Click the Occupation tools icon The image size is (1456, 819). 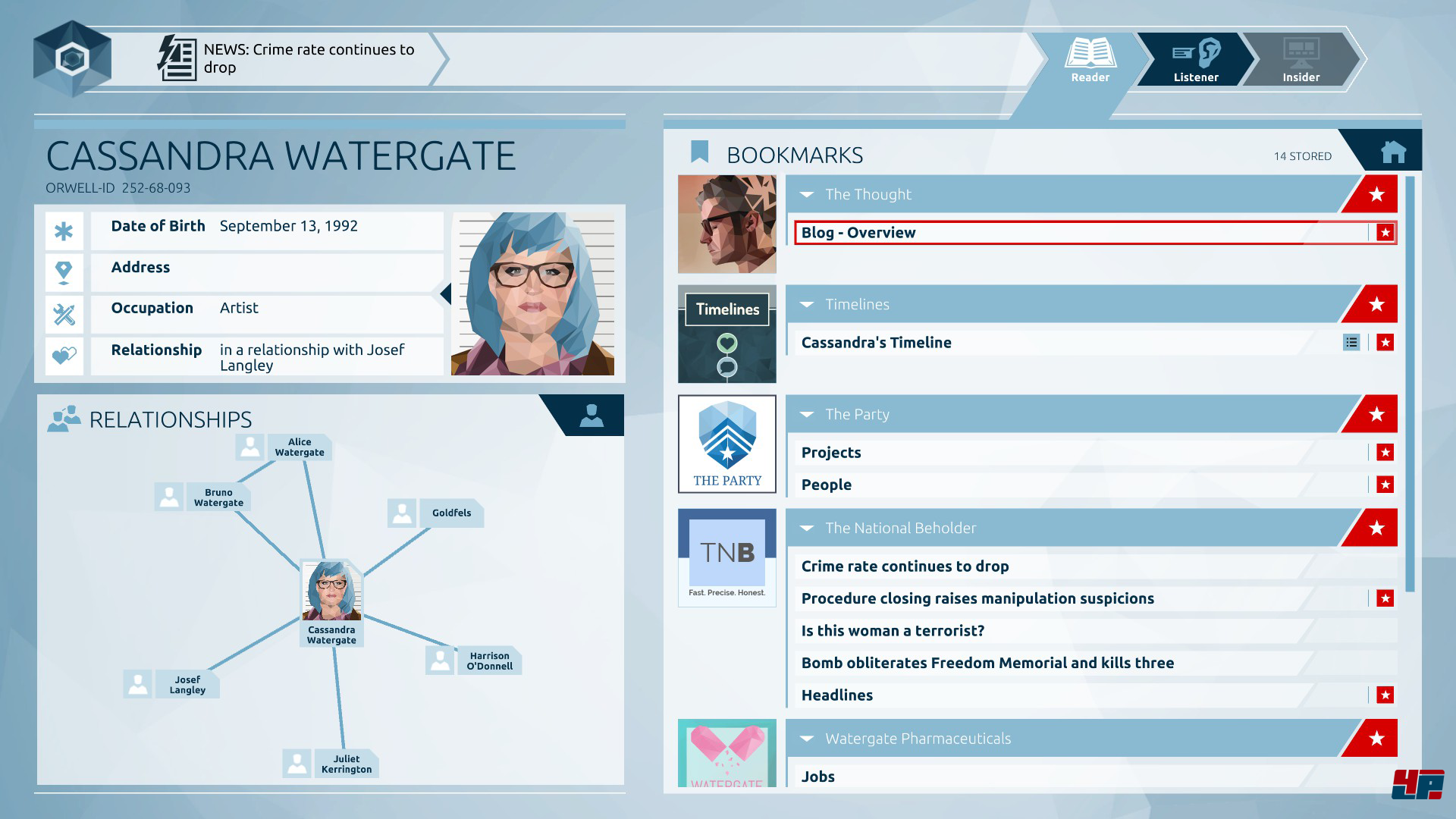coord(64,313)
